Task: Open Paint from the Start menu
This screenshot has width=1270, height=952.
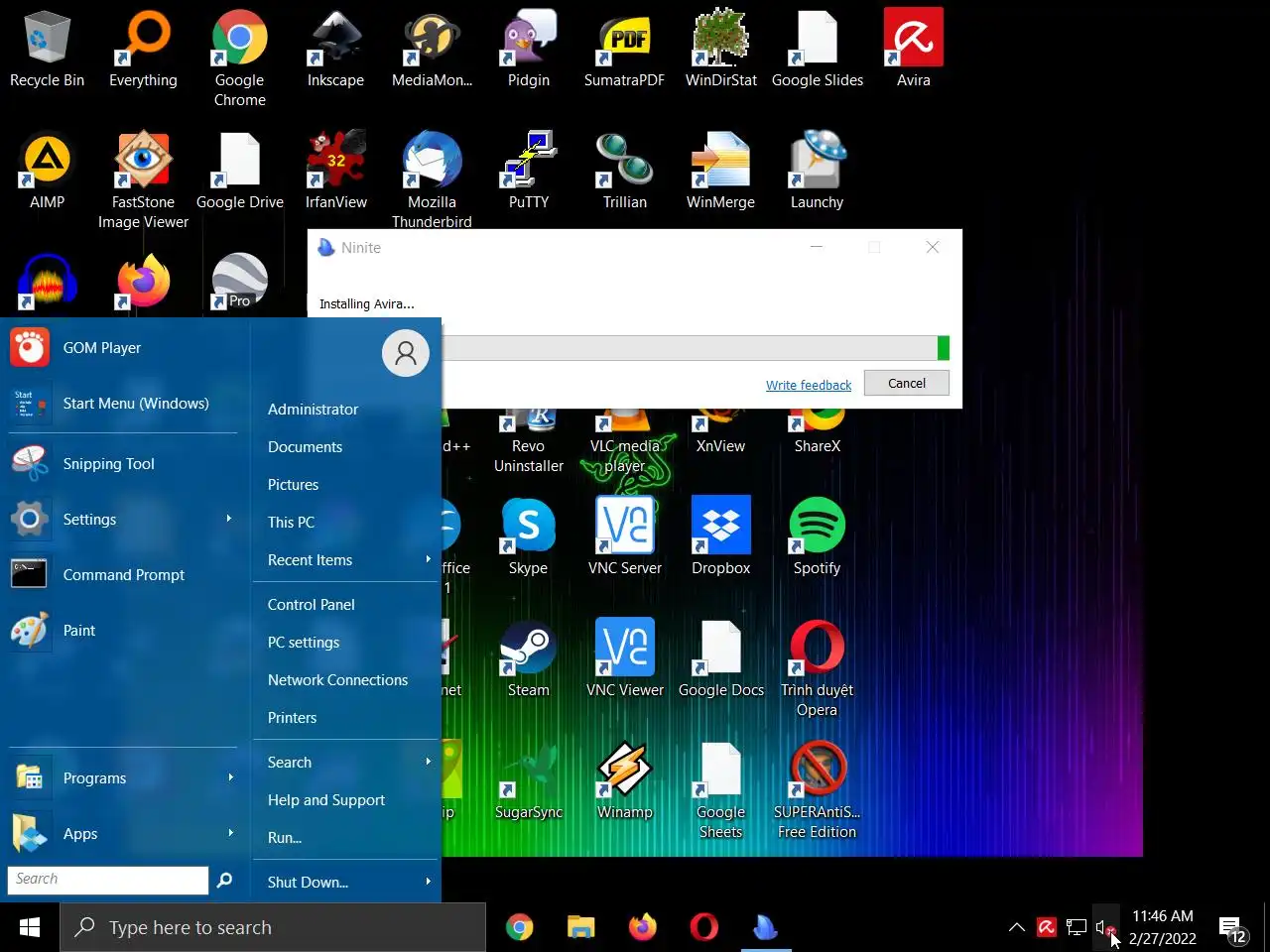Action: coord(123,630)
